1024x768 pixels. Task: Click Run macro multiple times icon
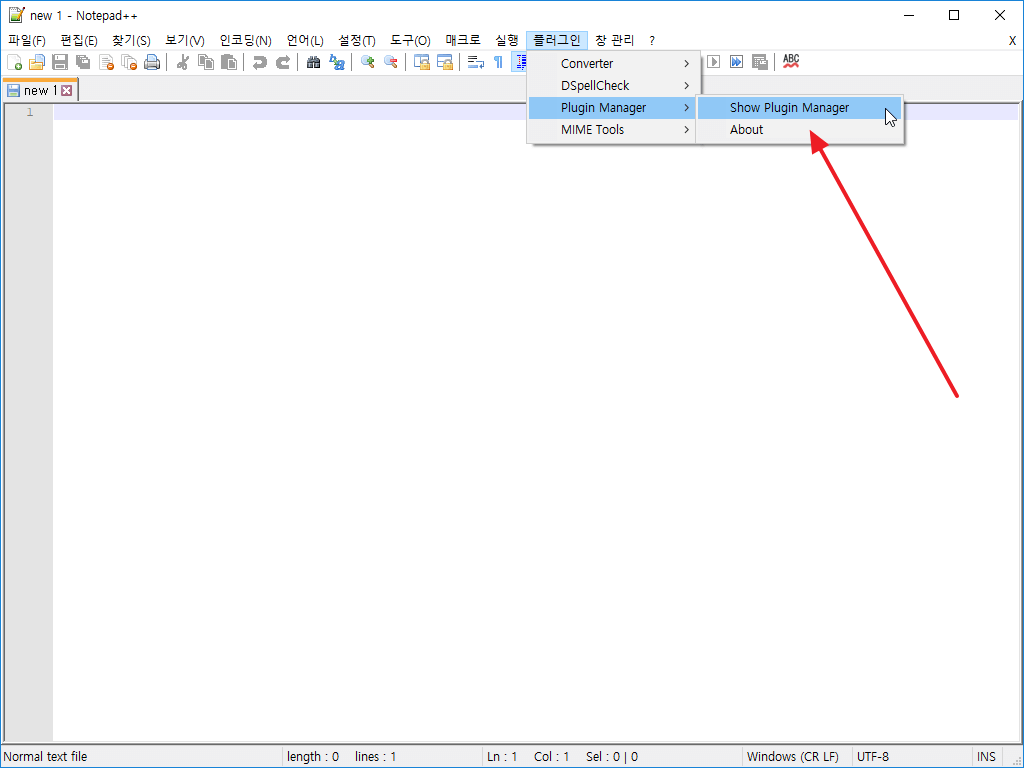point(736,62)
